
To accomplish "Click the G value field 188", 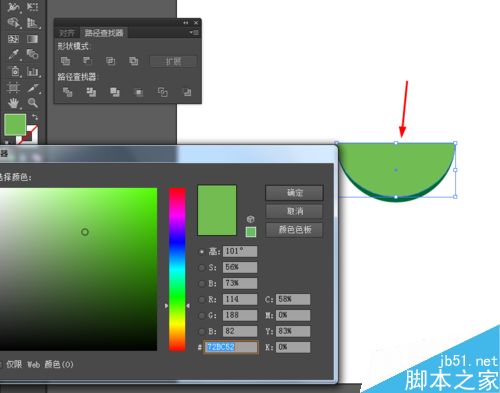I will pyautogui.click(x=240, y=315).
